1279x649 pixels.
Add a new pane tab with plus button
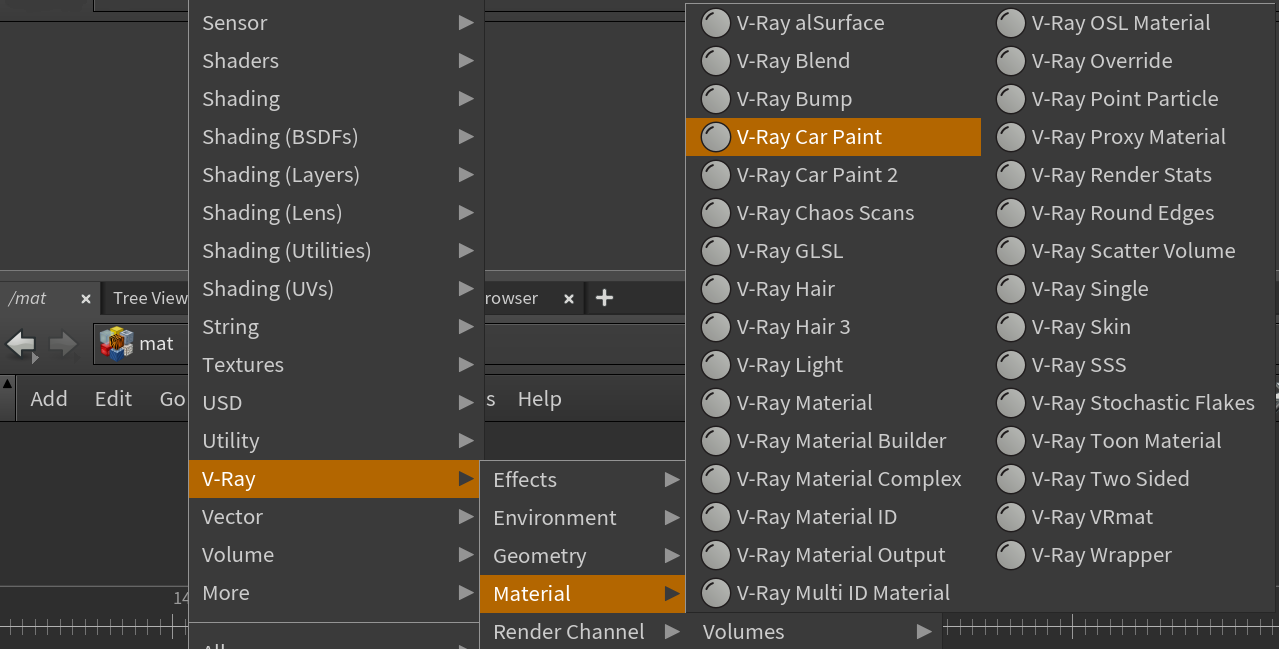click(604, 298)
